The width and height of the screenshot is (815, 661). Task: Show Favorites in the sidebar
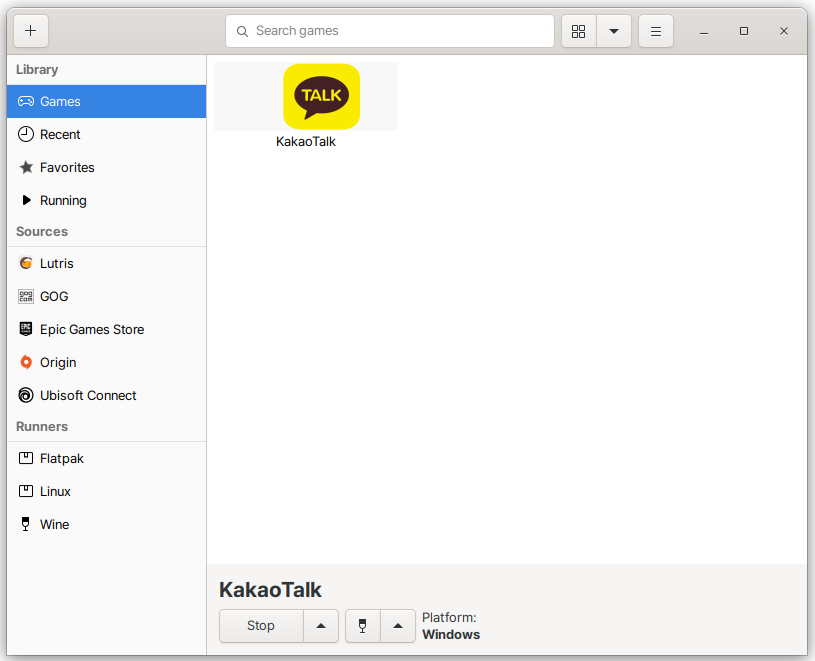106,167
